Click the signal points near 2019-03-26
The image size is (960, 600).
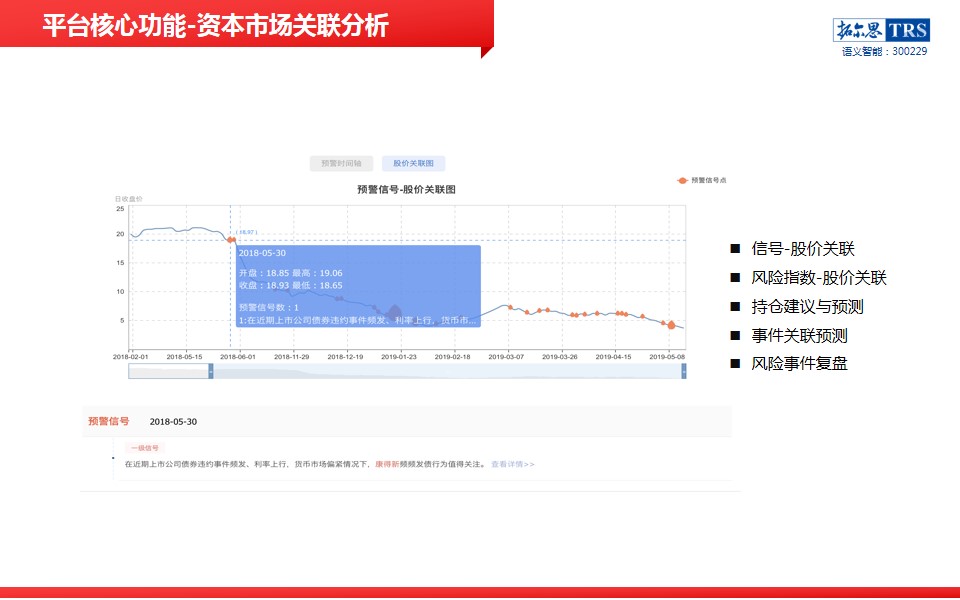click(574, 315)
